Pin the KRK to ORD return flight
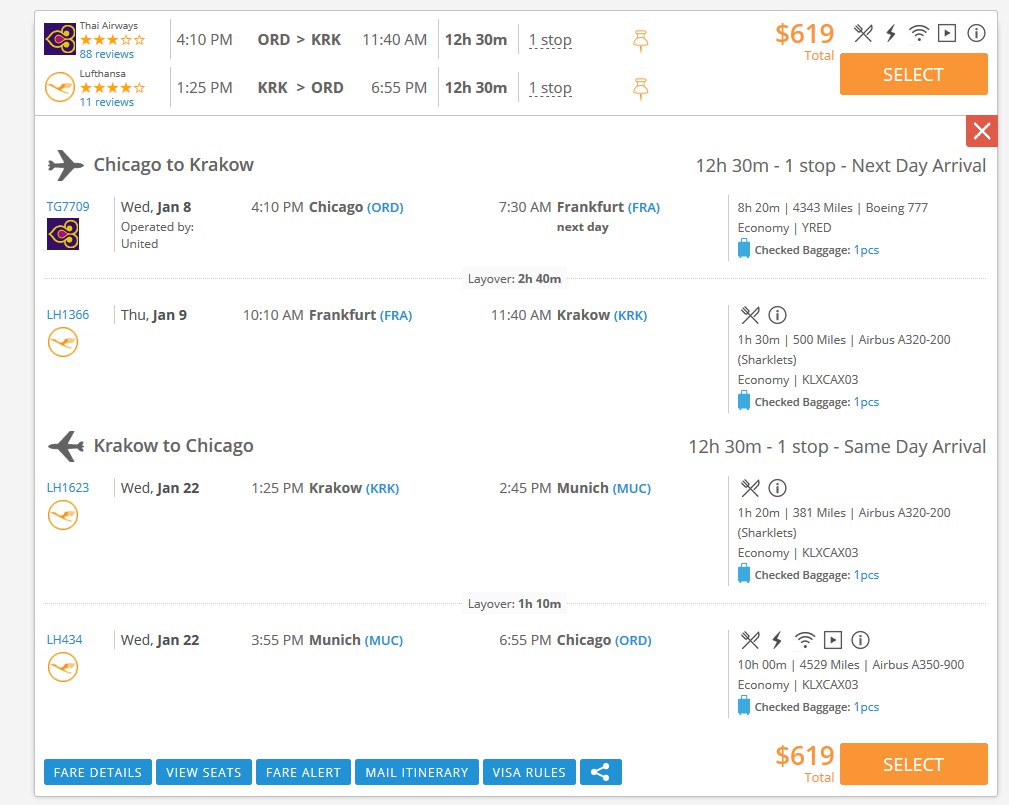This screenshot has width=1009, height=805. 640,88
